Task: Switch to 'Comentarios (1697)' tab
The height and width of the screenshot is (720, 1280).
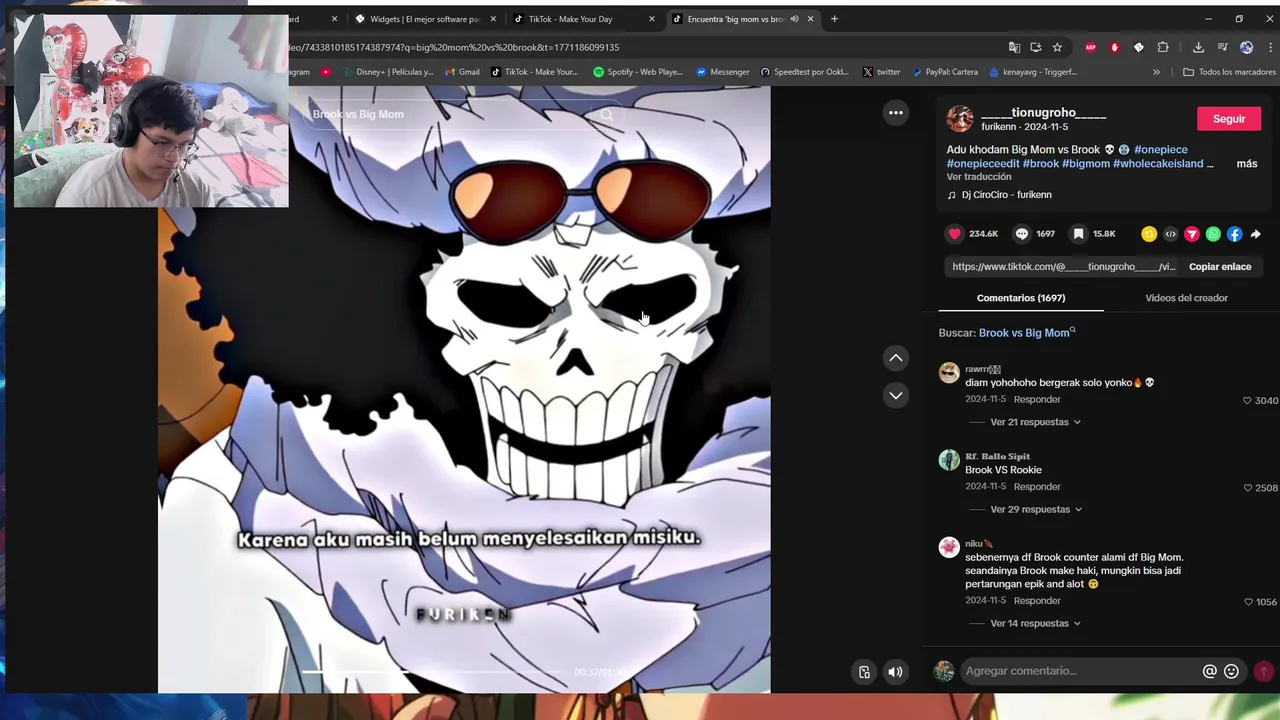Action: [1020, 298]
